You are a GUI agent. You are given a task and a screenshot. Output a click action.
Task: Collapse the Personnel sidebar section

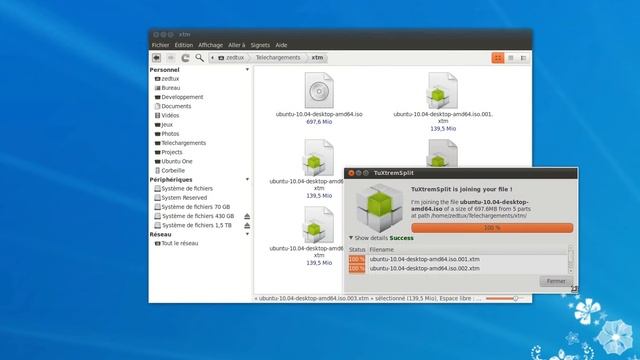pyautogui.click(x=247, y=70)
